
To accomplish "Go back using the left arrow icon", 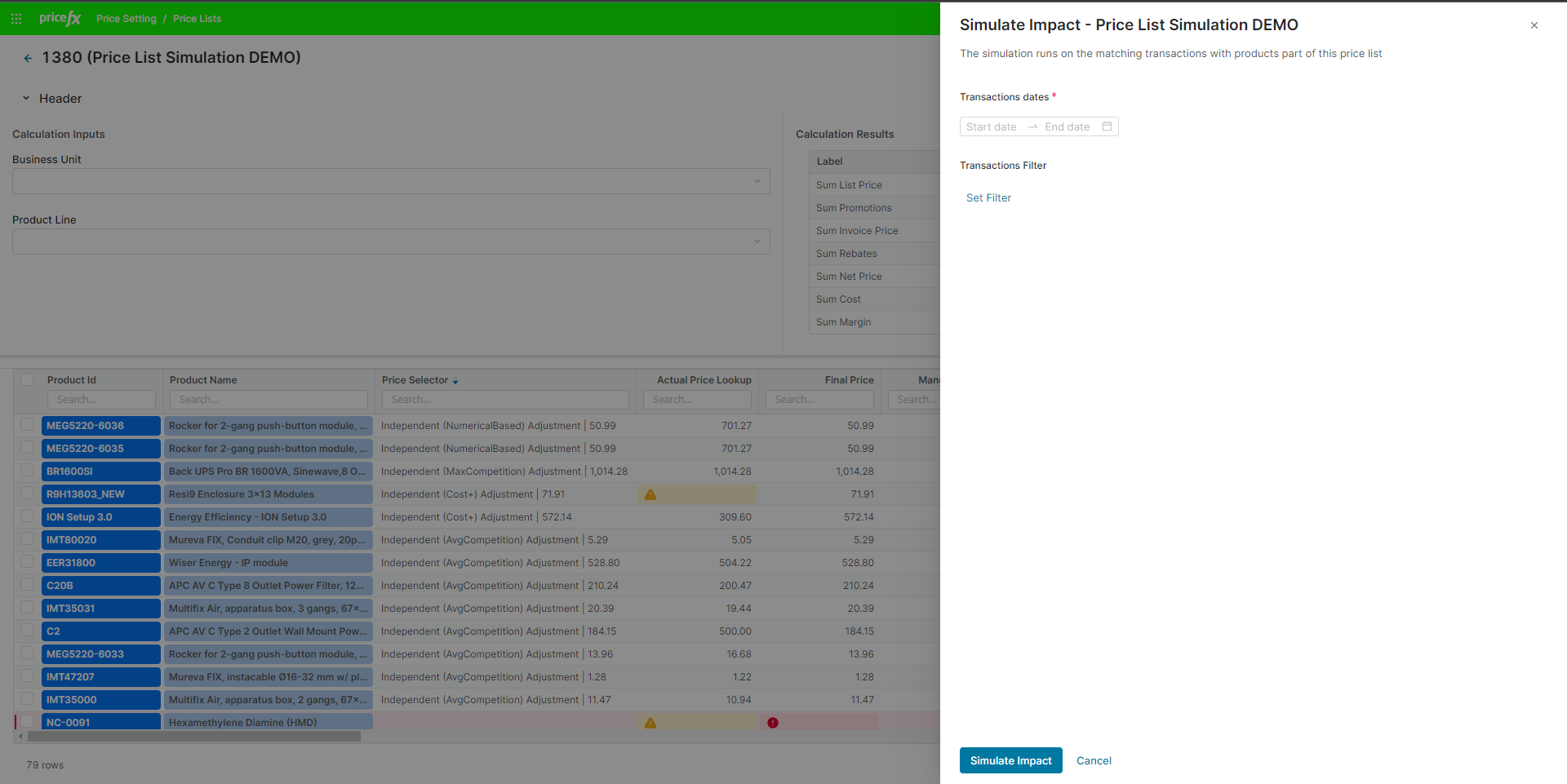I will pos(28,58).
